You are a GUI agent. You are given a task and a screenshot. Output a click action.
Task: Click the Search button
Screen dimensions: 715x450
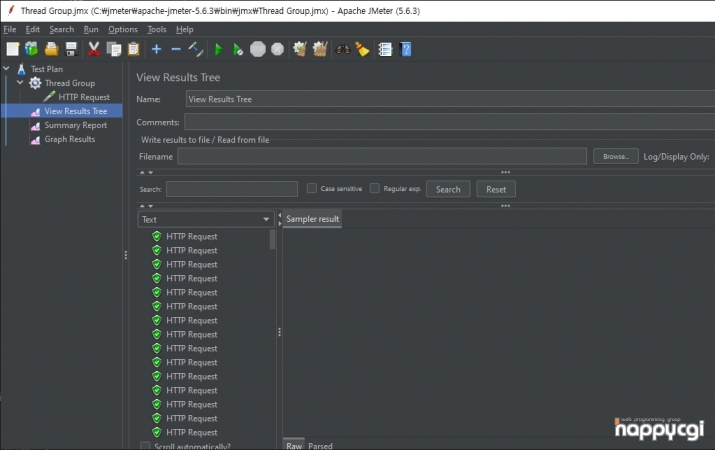(x=448, y=189)
